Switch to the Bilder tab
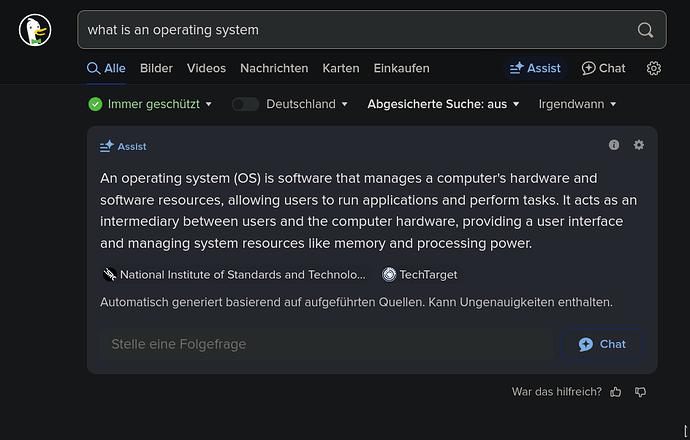Image resolution: width=690 pixels, height=440 pixels. [x=156, y=68]
